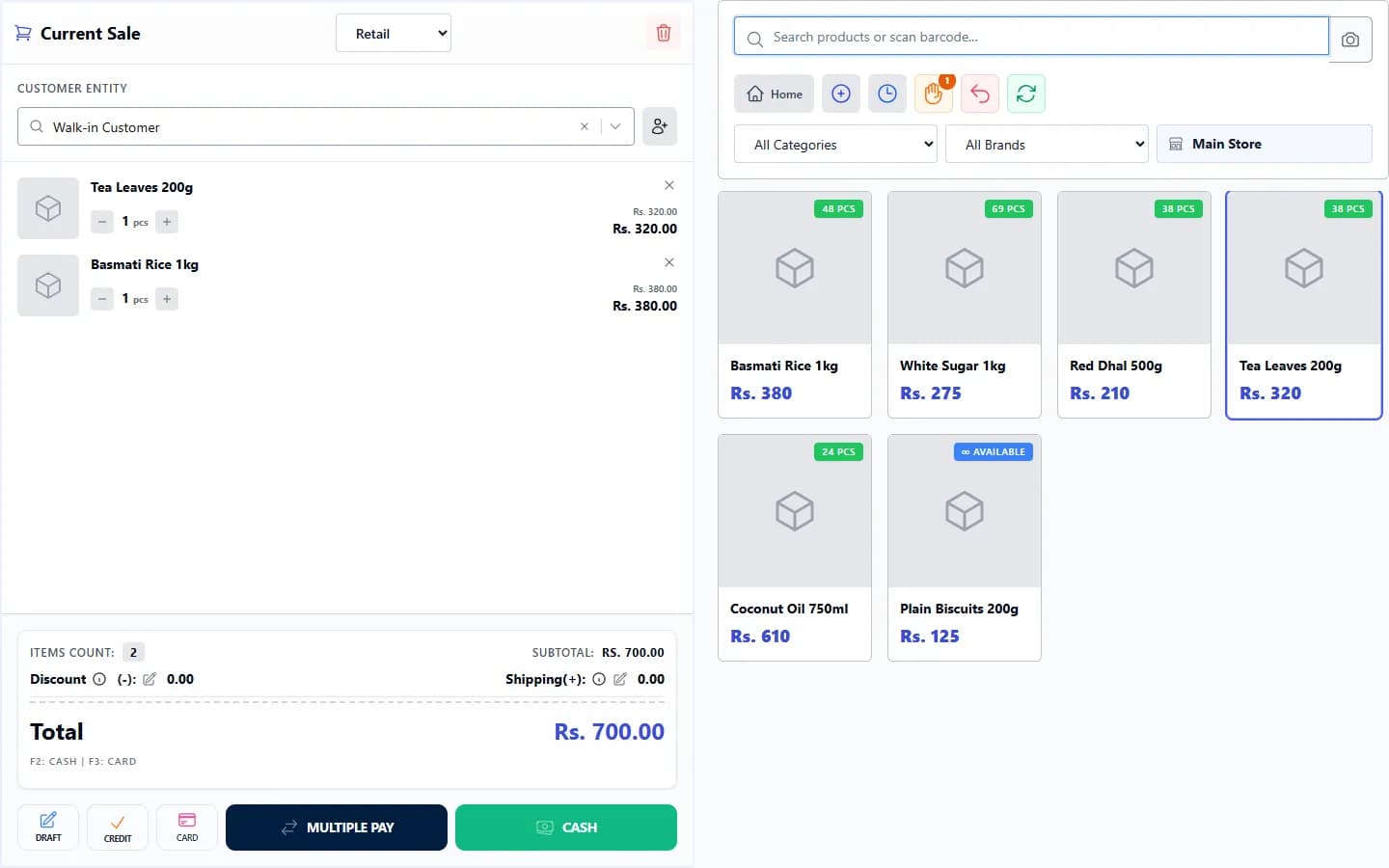This screenshot has width=1389, height=868.
Task: Click the Tea Leaves 200g cart item image
Action: pyautogui.click(x=48, y=208)
